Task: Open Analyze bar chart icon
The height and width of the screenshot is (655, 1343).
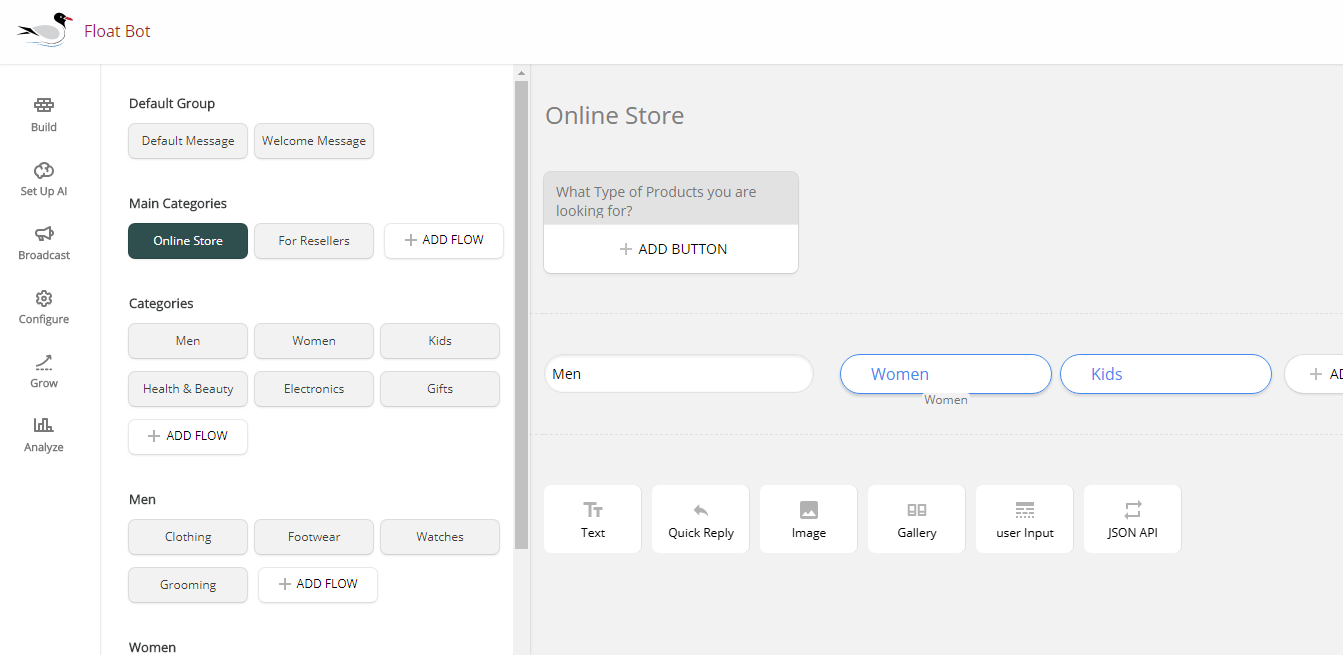Action: pyautogui.click(x=44, y=425)
